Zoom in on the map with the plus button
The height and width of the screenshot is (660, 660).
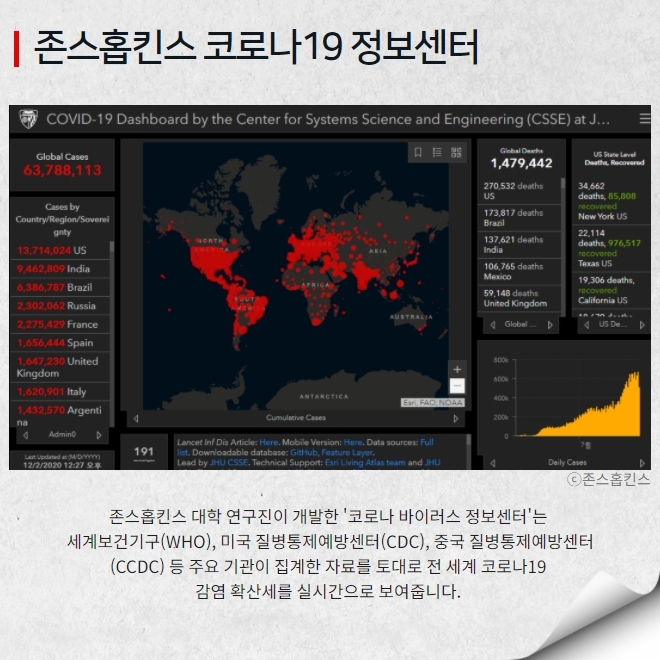457,370
